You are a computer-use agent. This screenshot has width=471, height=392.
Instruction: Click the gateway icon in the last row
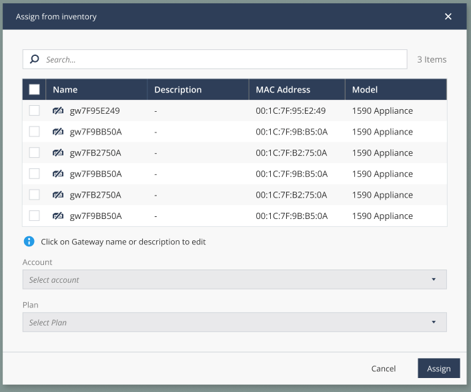click(58, 216)
